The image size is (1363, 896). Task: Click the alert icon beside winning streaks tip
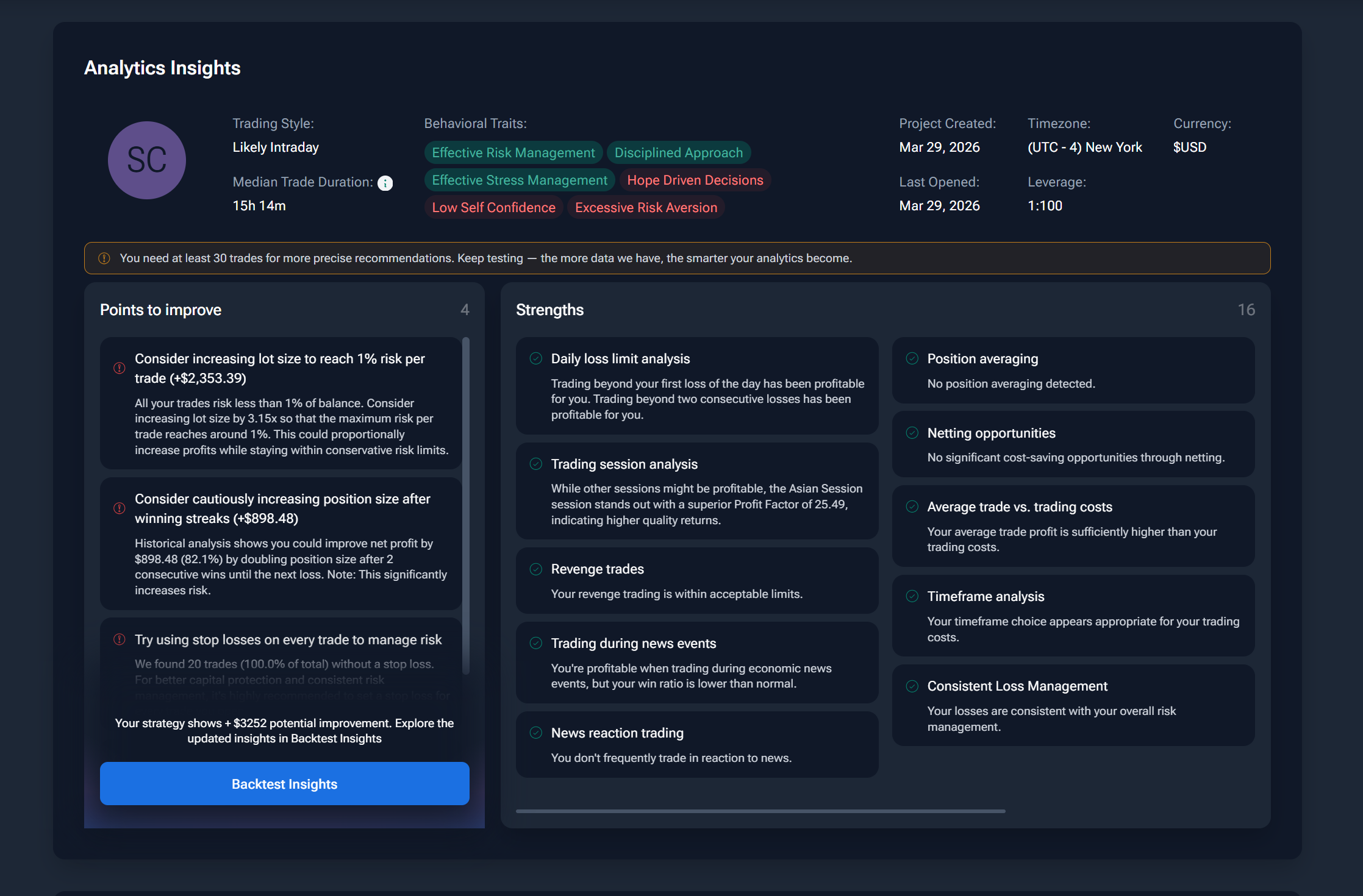point(120,508)
